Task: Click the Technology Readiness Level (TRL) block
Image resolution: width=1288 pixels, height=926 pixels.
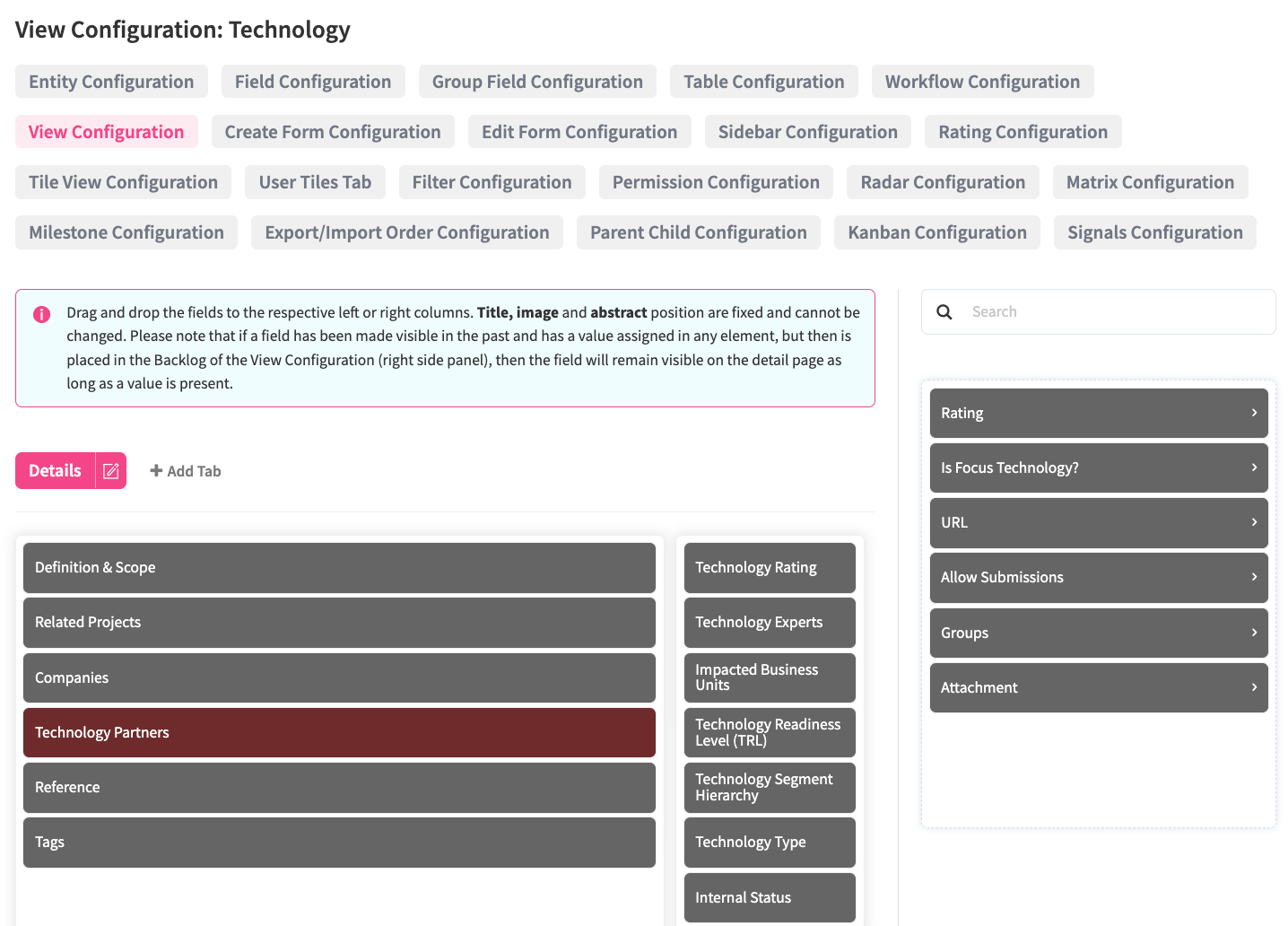Action: (769, 732)
